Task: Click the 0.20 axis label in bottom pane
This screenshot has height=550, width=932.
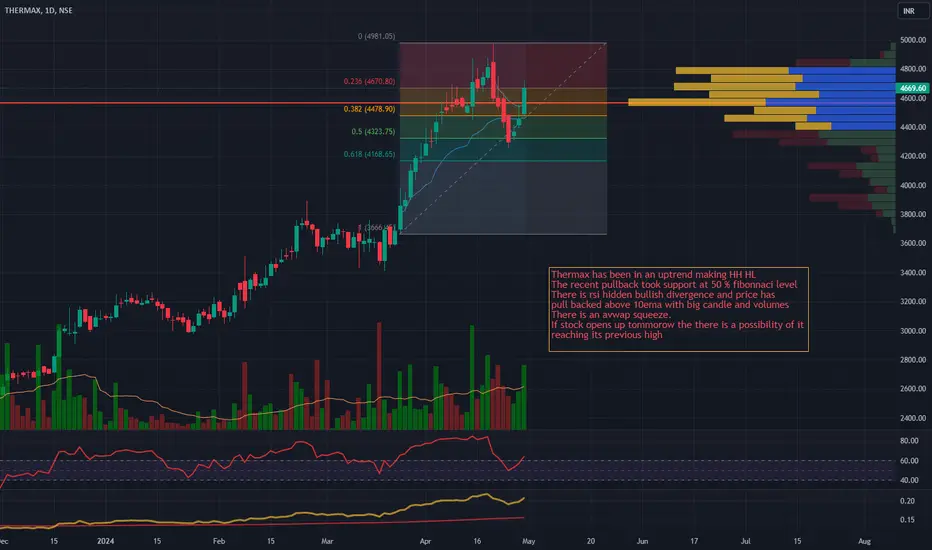Action: pyautogui.click(x=907, y=501)
